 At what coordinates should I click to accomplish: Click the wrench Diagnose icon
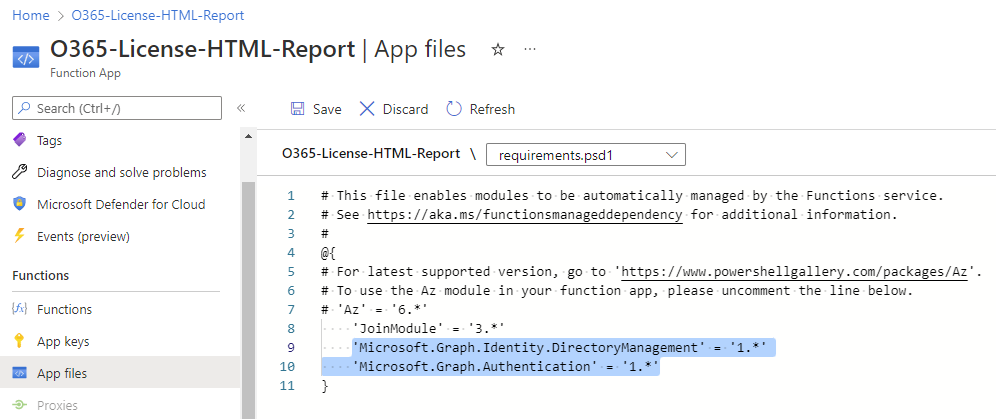tap(20, 172)
